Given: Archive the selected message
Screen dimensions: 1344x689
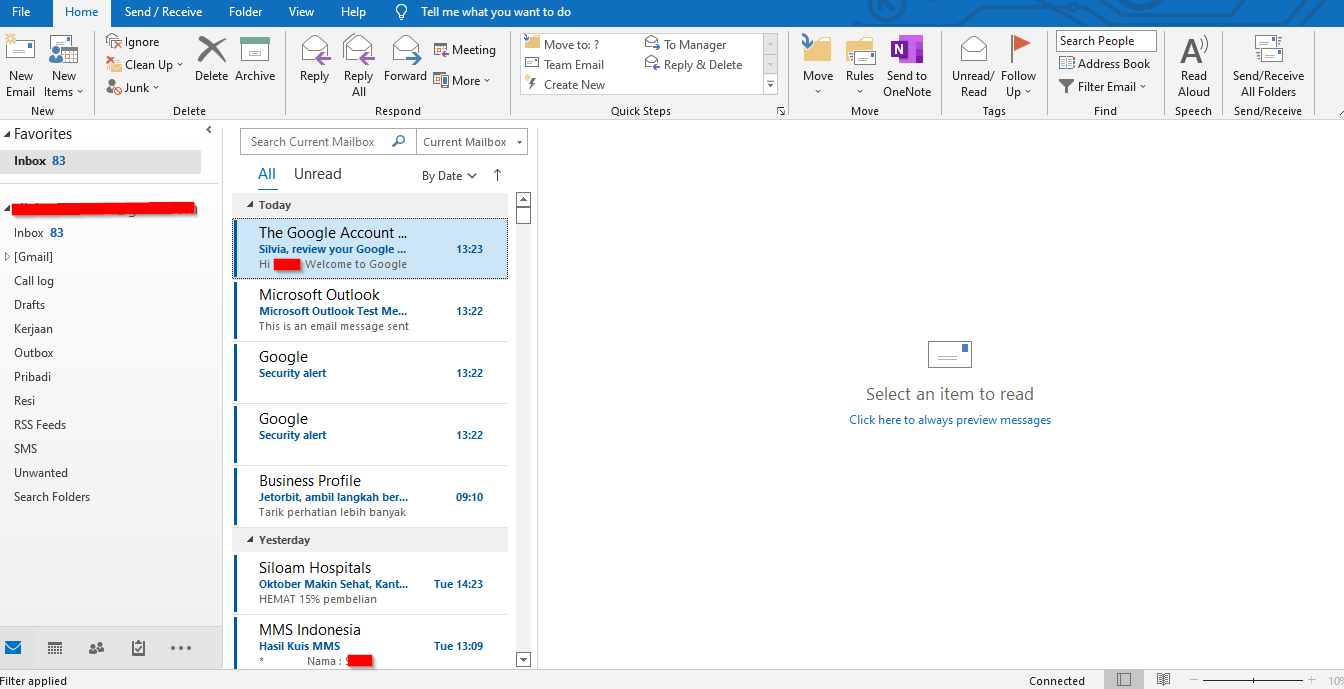Looking at the screenshot, I should [x=255, y=60].
